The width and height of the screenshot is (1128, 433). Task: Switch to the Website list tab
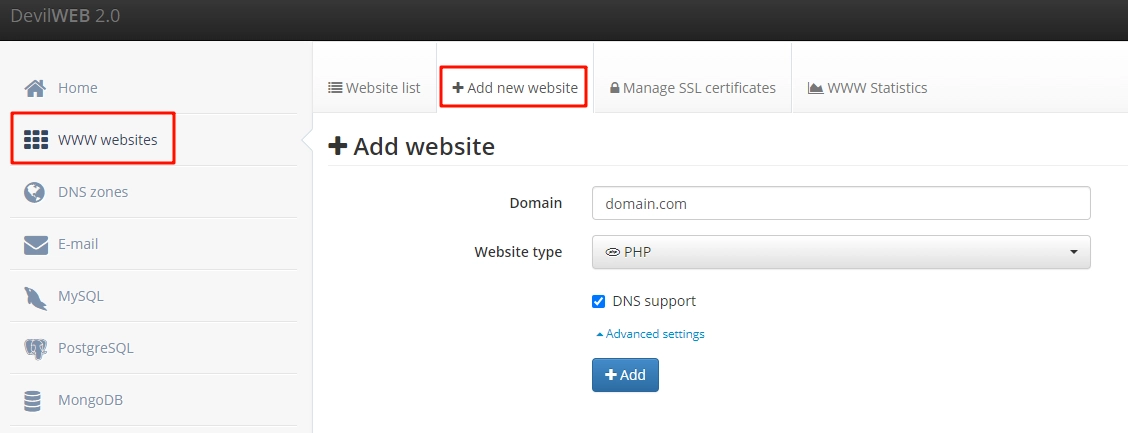374,88
